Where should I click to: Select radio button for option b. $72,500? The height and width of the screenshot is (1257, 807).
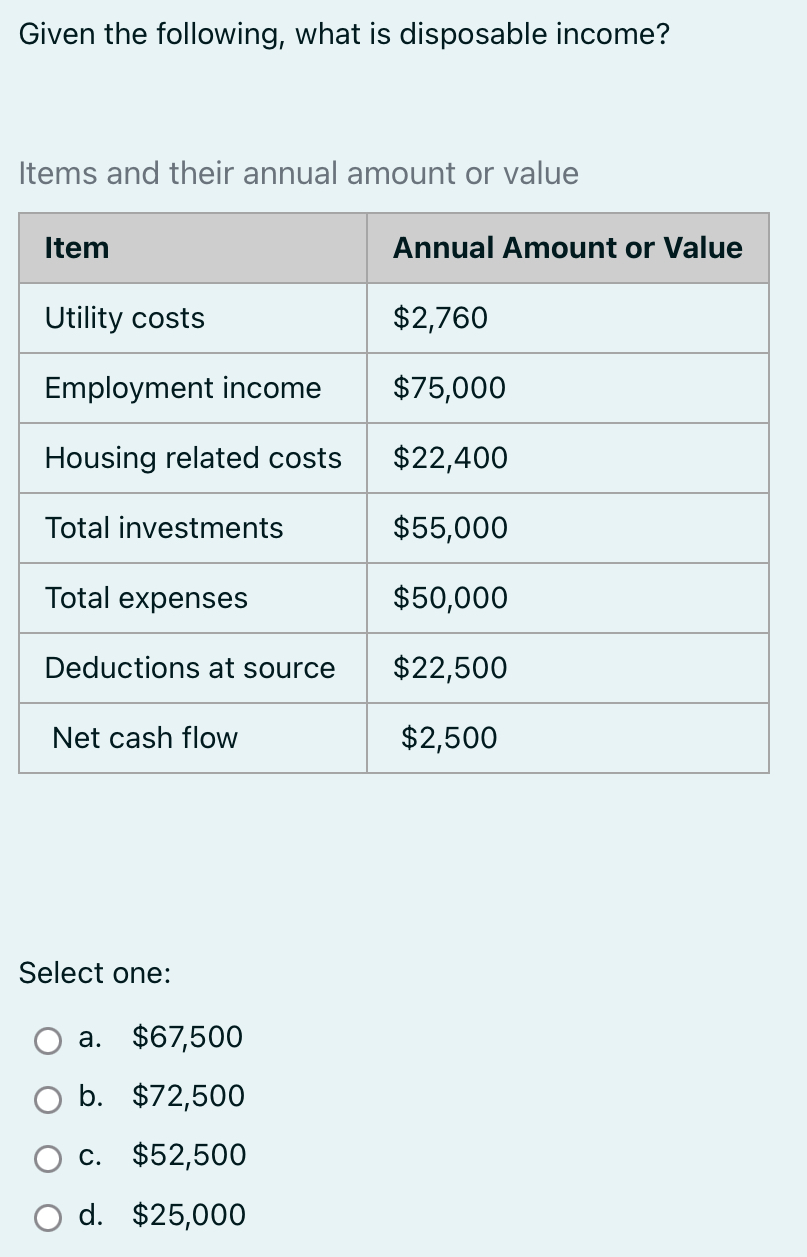pos(47,1100)
